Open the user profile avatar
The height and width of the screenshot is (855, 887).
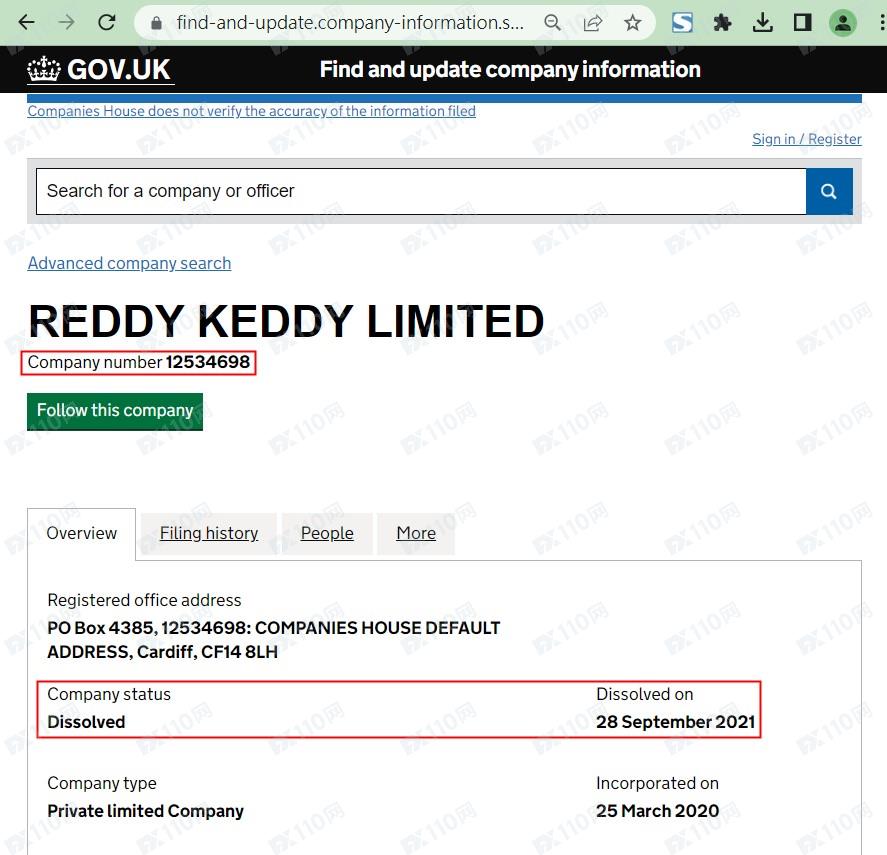[843, 22]
